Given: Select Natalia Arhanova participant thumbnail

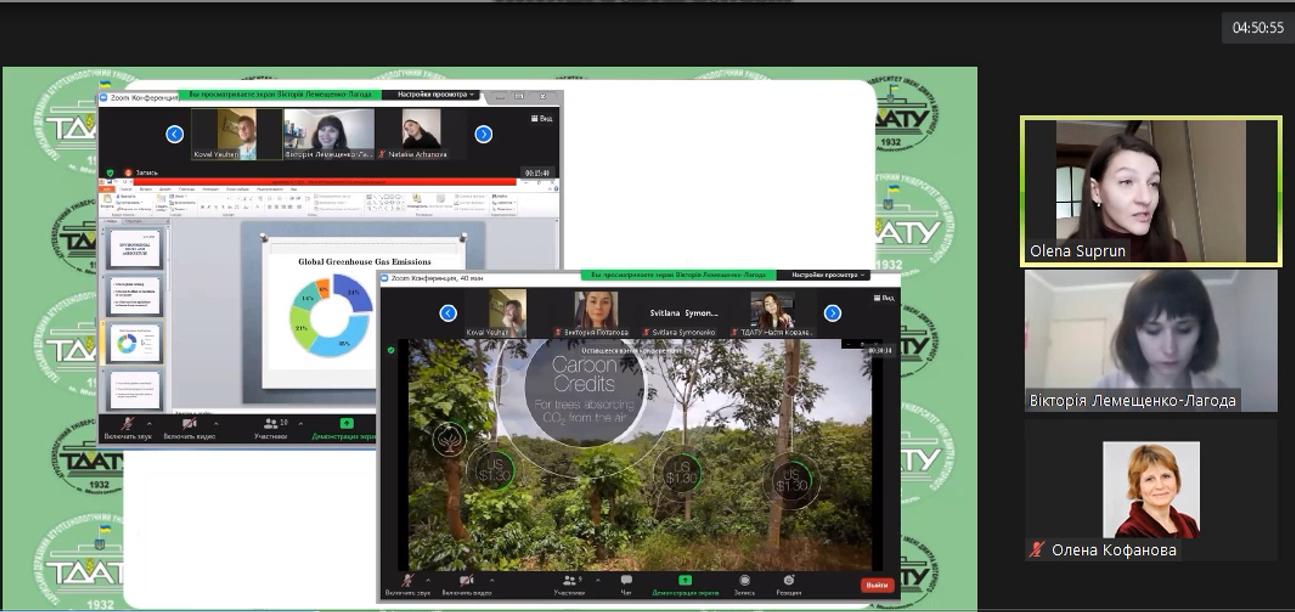Looking at the screenshot, I should (x=422, y=134).
